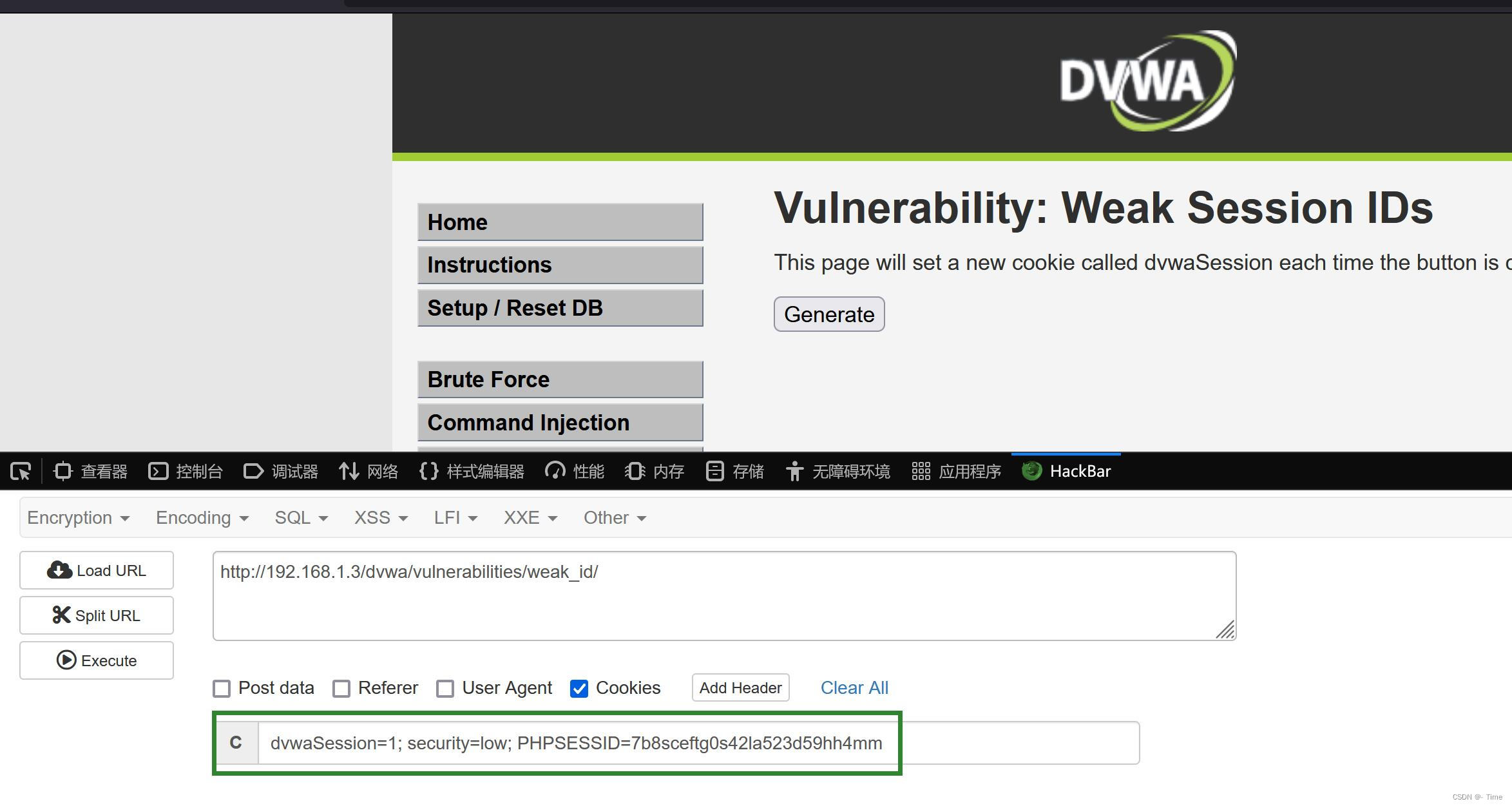This screenshot has height=806, width=1512.
Task: Open Brute Force in DVWA menu
Action: tap(560, 379)
